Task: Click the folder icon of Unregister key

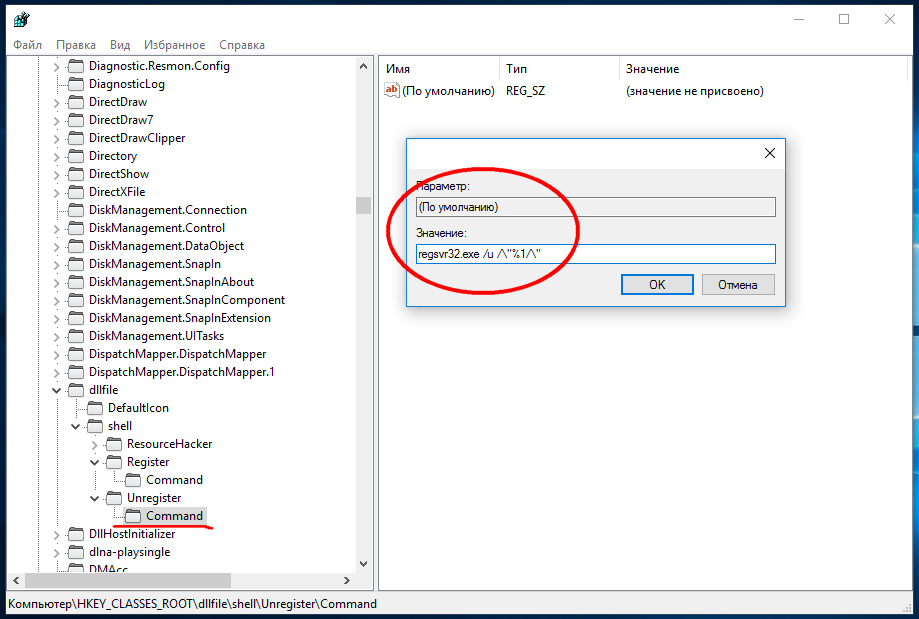Action: coord(114,498)
